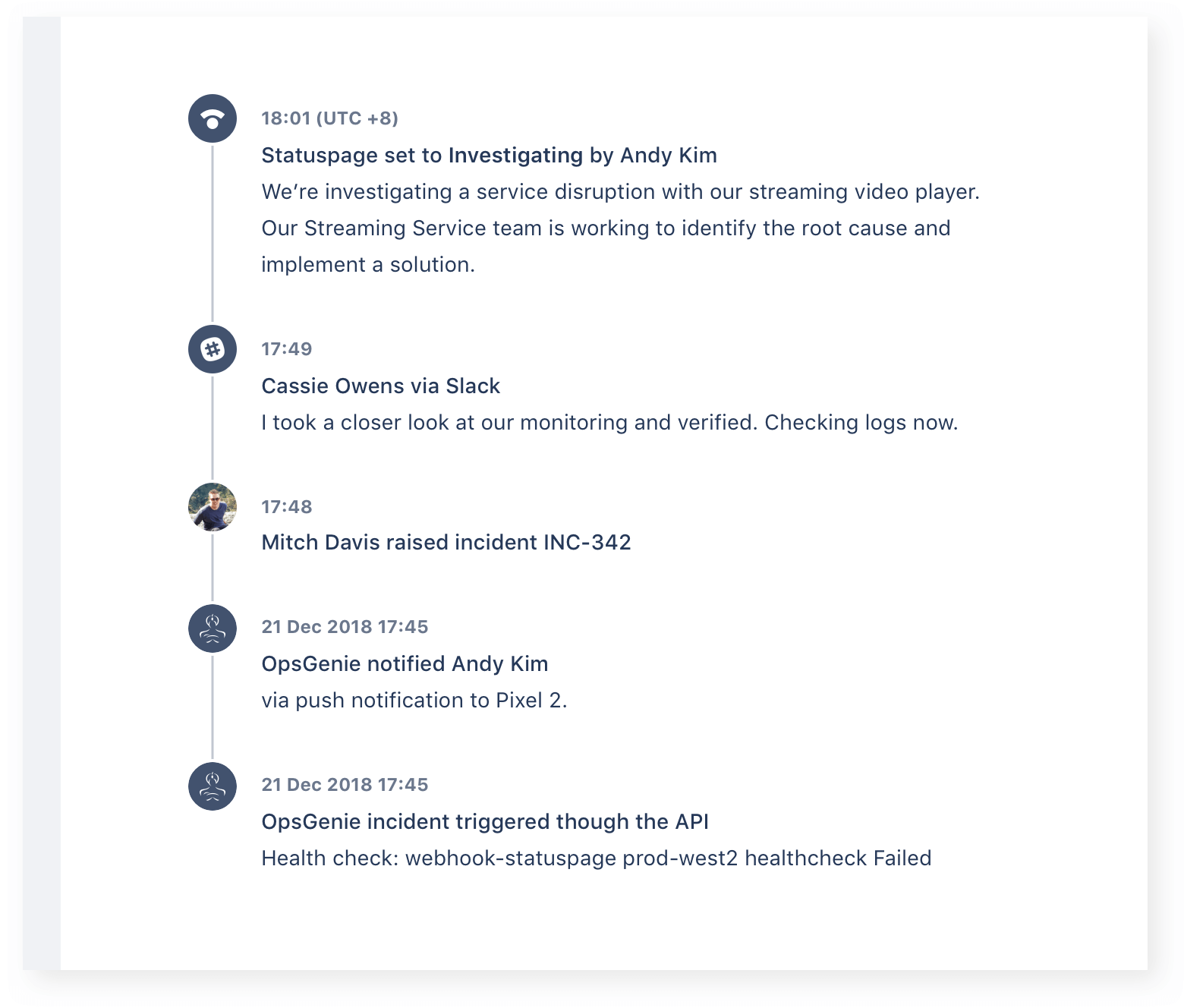
Task: Select the 18:01 (UTC +8) timestamp
Action: (x=330, y=118)
